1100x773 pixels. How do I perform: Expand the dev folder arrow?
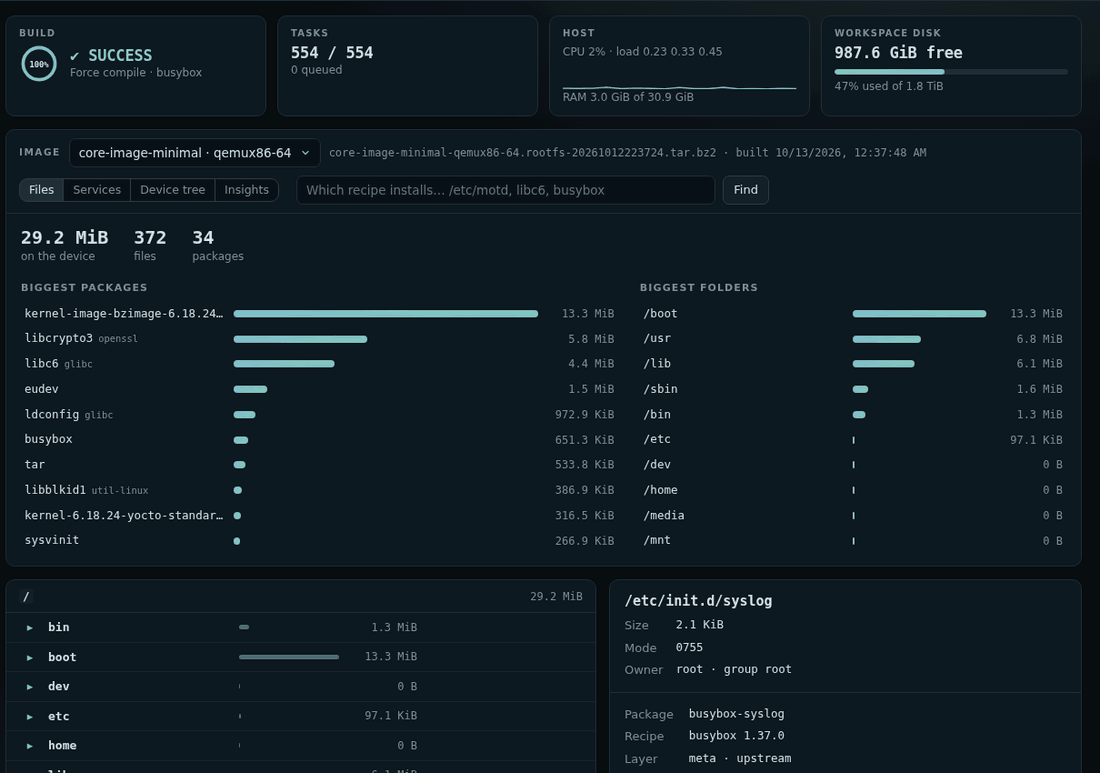[x=29, y=687]
